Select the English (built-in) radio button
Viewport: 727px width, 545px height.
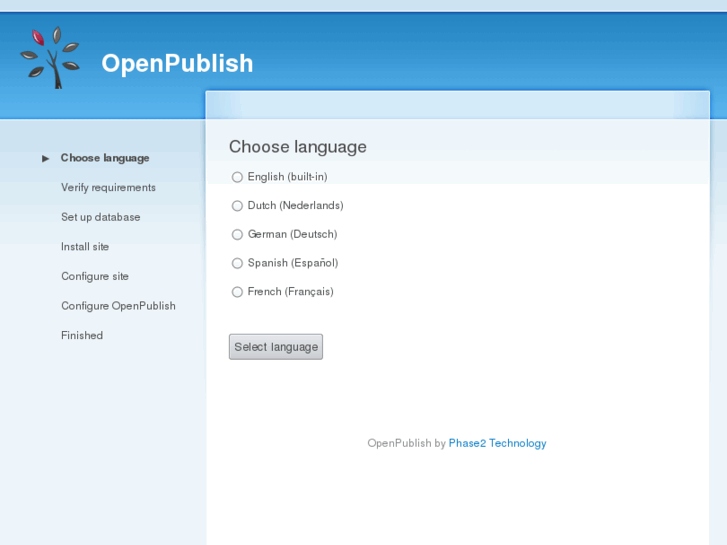(237, 177)
